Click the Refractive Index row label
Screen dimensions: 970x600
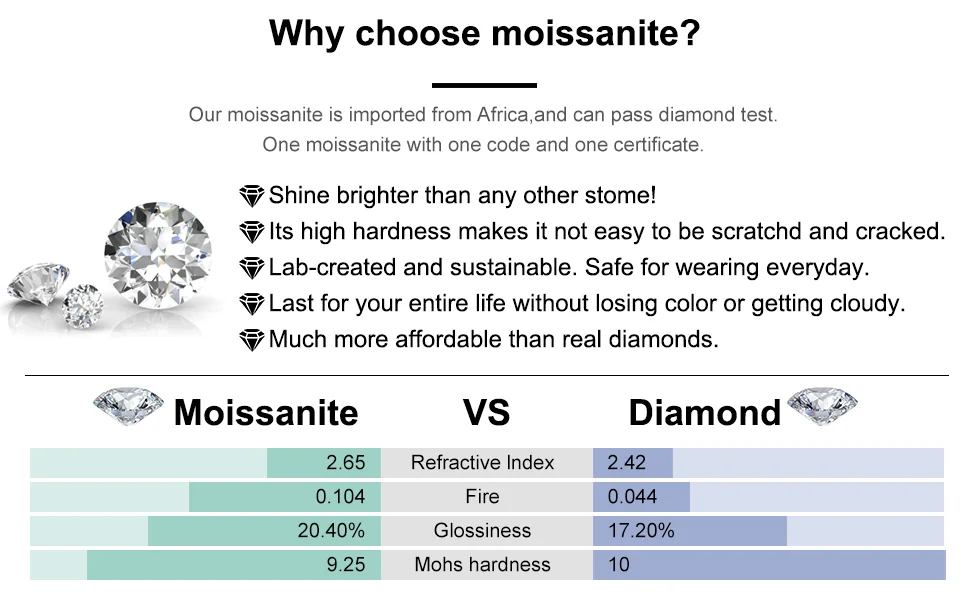coord(483,463)
